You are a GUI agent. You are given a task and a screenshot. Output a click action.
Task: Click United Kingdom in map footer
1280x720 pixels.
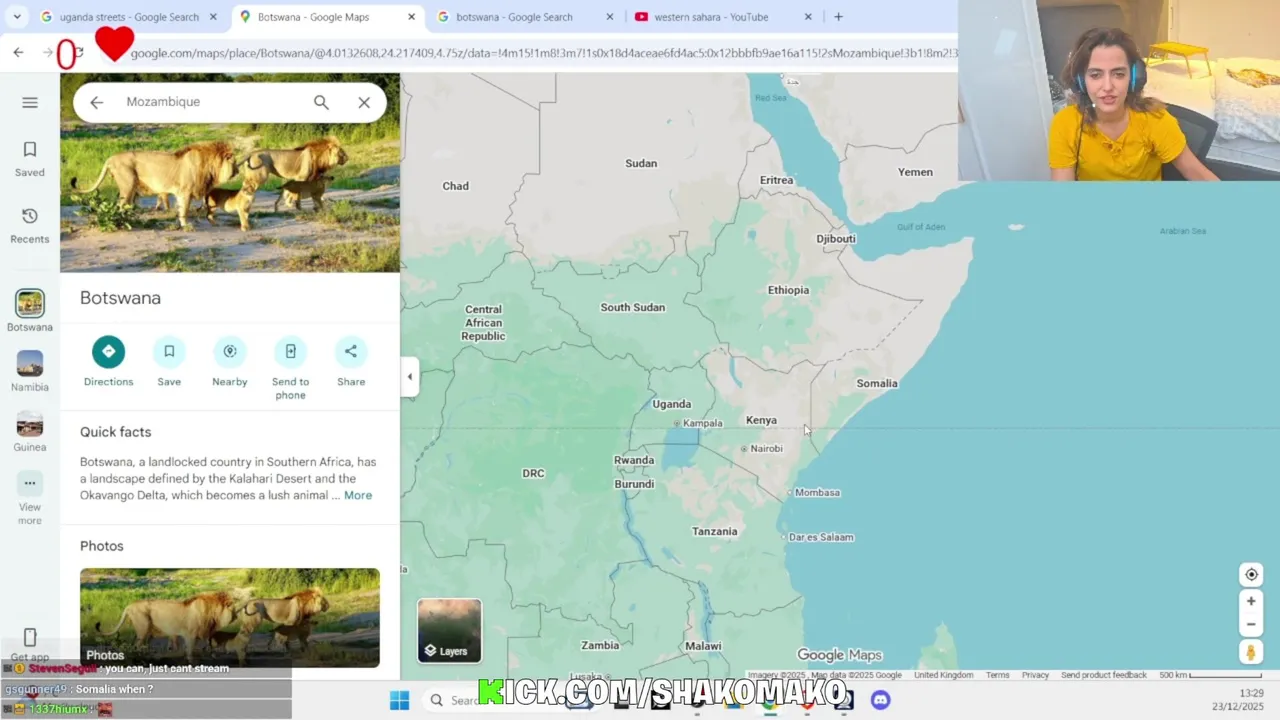point(943,675)
